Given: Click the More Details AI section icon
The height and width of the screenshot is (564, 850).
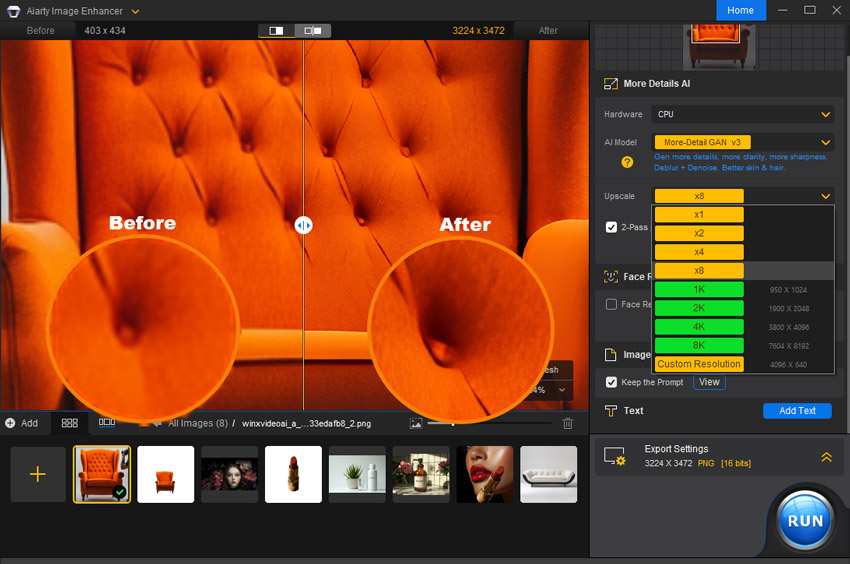Looking at the screenshot, I should (611, 84).
